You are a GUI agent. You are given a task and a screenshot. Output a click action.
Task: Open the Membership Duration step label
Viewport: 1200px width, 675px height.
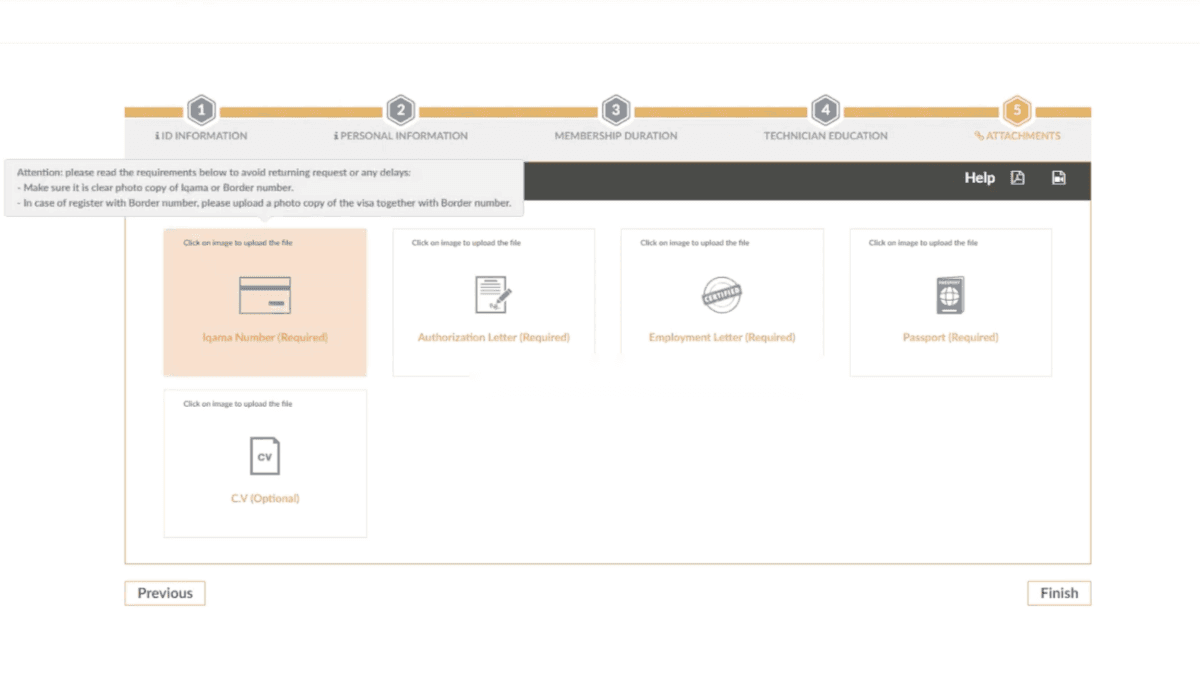(x=616, y=136)
